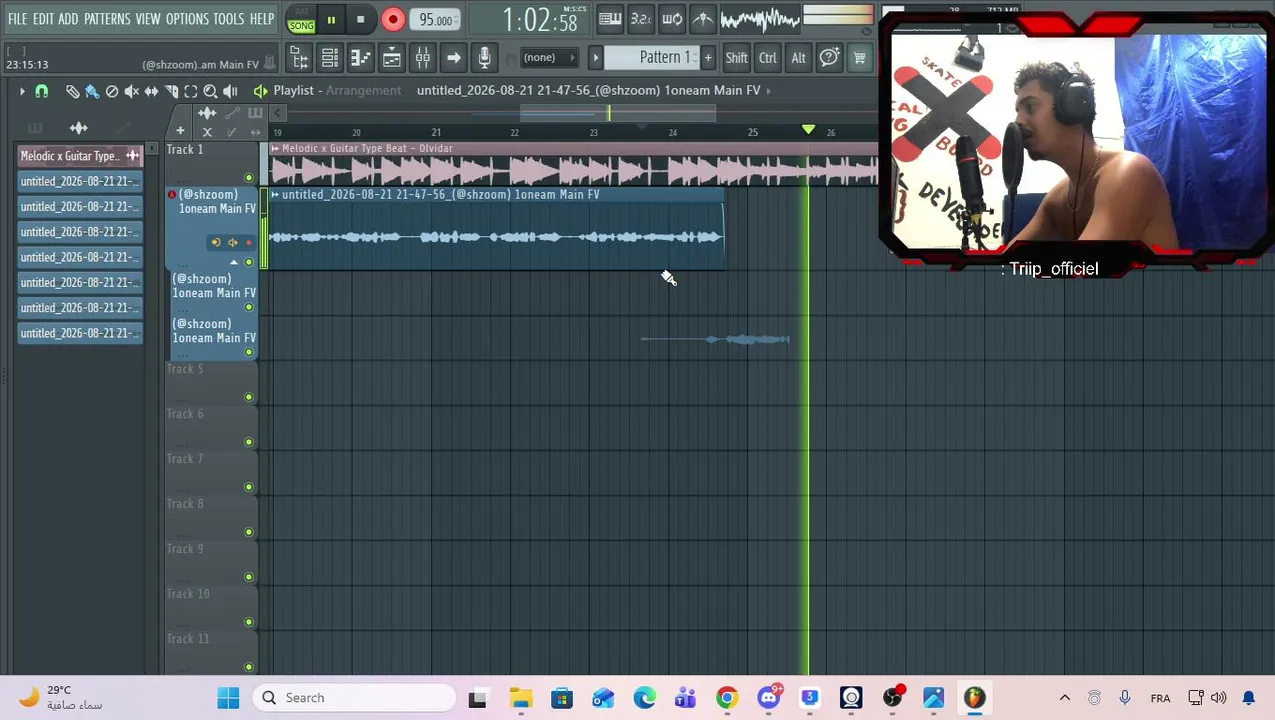Click the tempo 95.000 field
This screenshot has width=1275, height=720.
tap(435, 20)
